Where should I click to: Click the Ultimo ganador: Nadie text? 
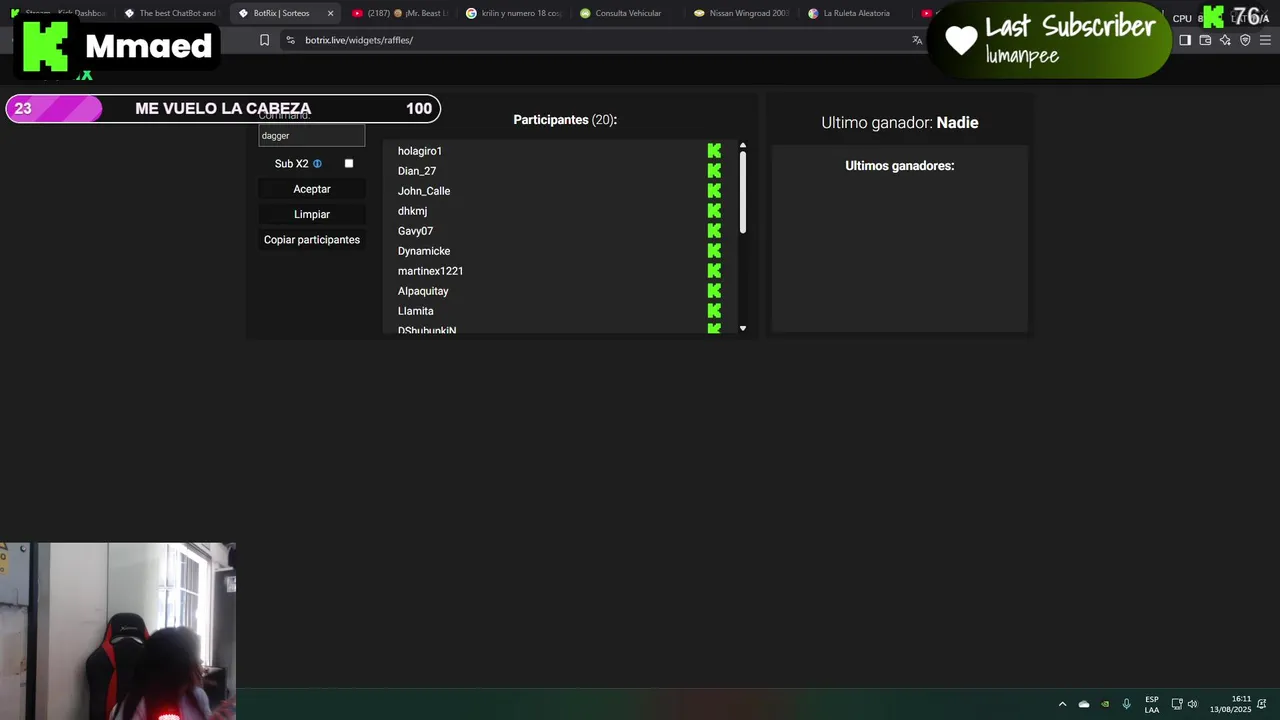tap(900, 123)
